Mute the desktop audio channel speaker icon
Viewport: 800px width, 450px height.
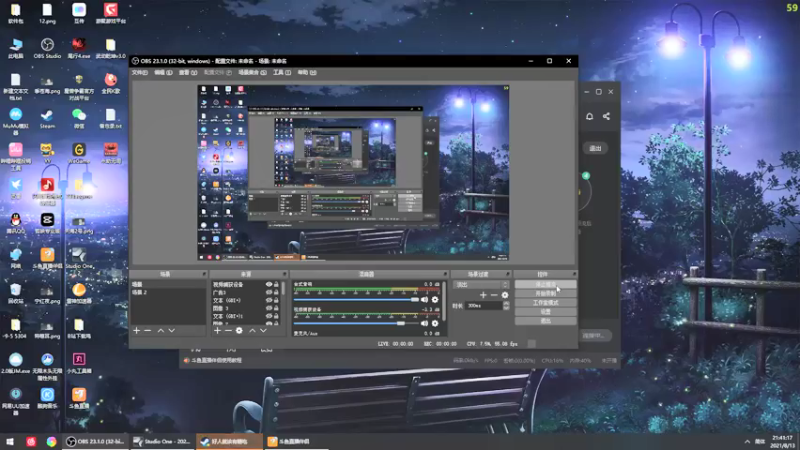[424, 299]
